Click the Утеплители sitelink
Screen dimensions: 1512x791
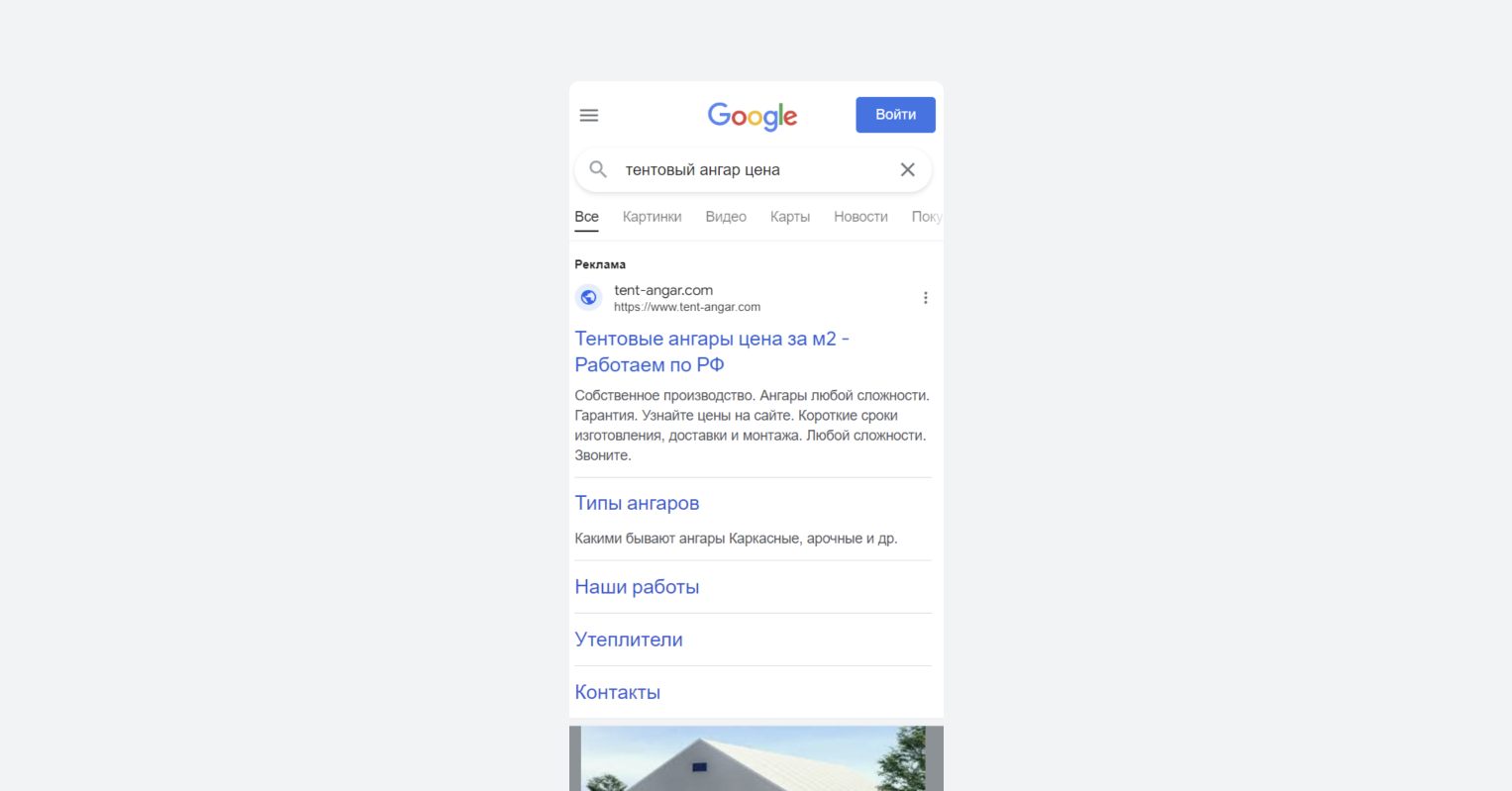coord(629,640)
